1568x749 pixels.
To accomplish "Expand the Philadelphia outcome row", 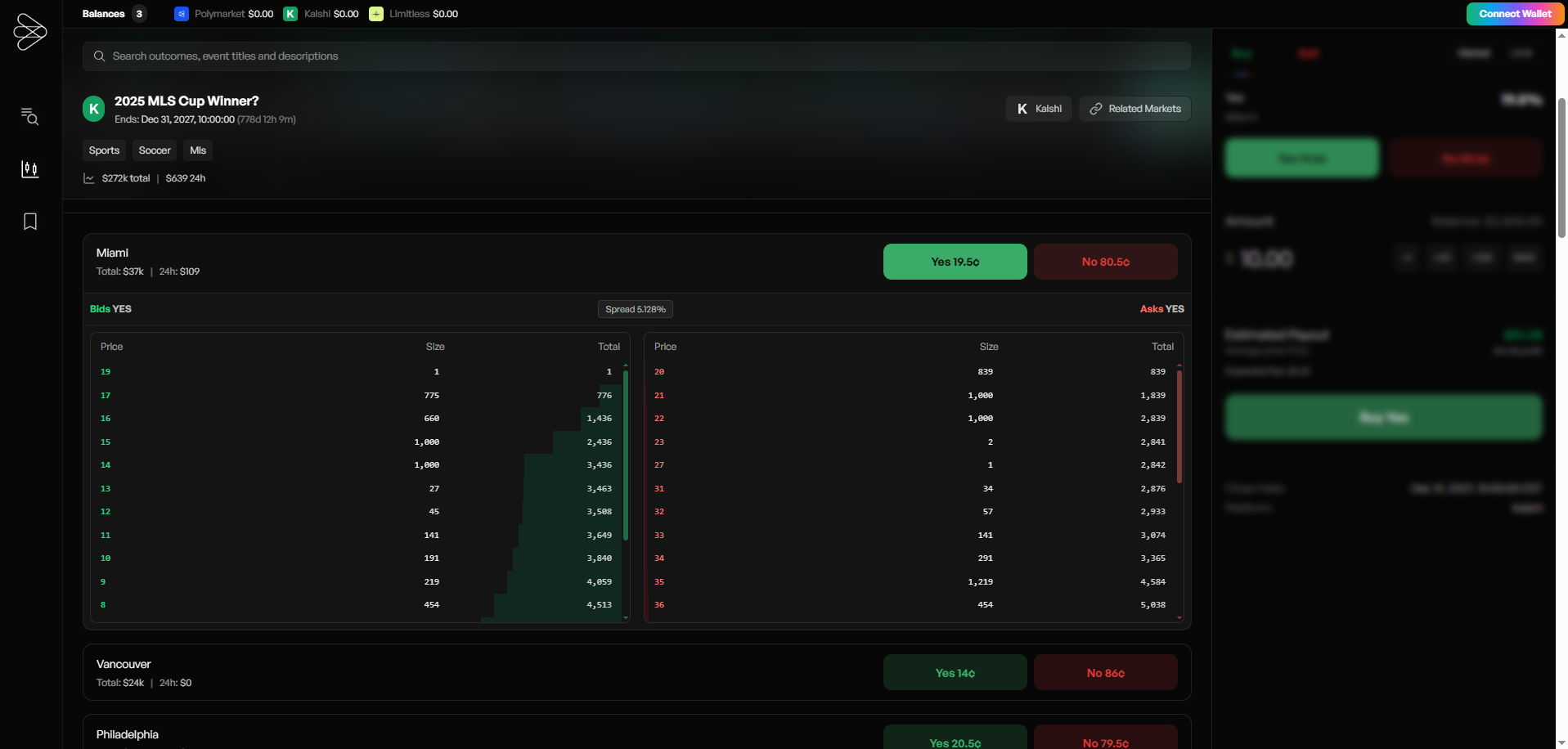I will (x=409, y=734).
